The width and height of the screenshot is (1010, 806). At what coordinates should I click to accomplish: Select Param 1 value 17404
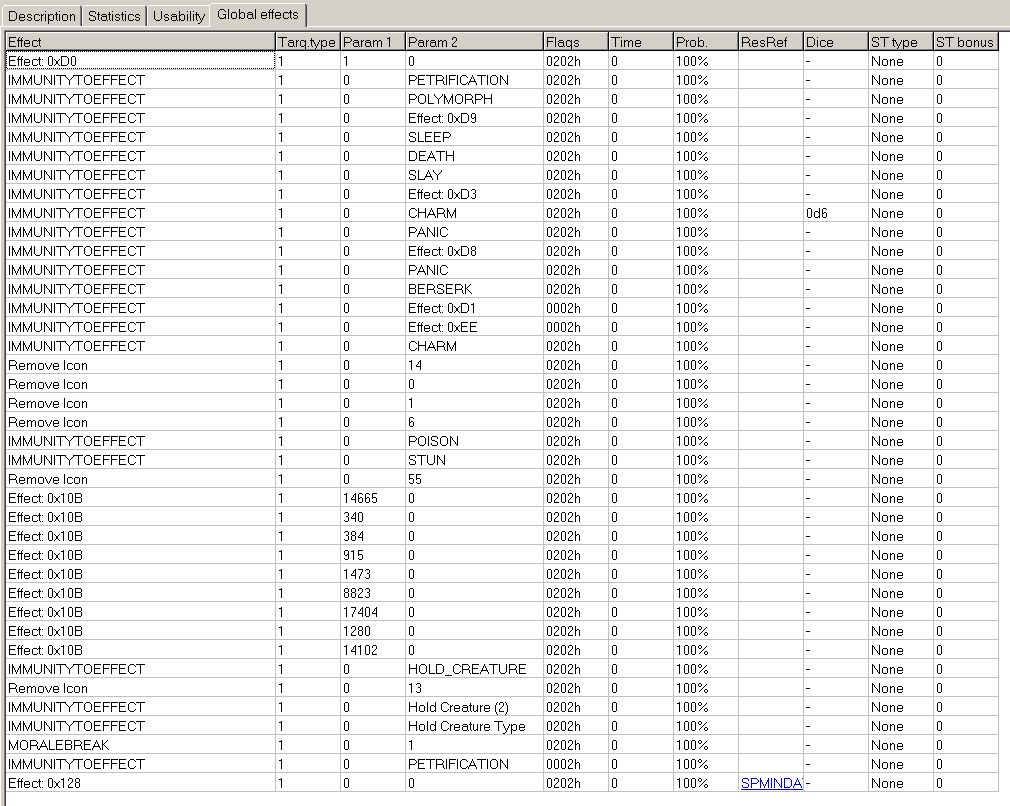373,613
